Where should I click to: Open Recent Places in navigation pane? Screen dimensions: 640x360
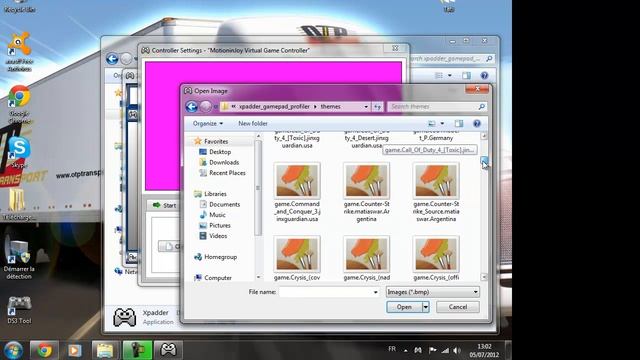click(x=227, y=173)
